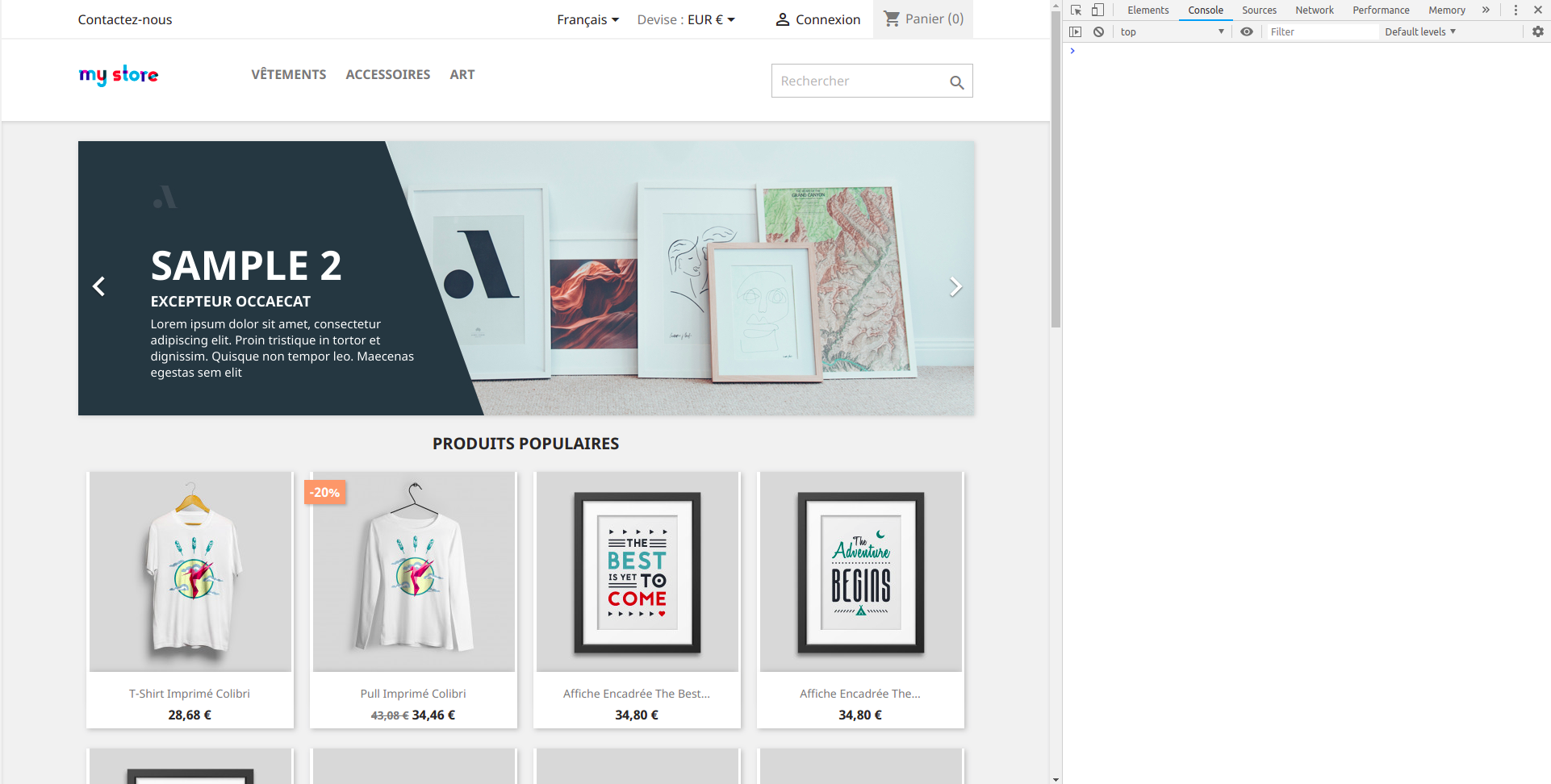Open the EUR € currency dropdown
The height and width of the screenshot is (784, 1551).
tap(711, 19)
